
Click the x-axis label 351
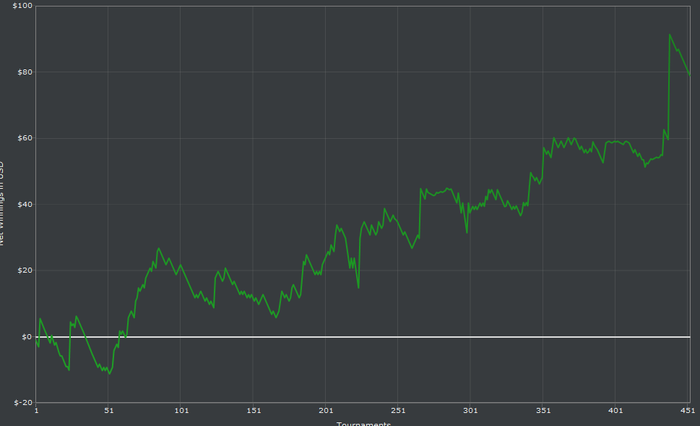[x=543, y=410]
